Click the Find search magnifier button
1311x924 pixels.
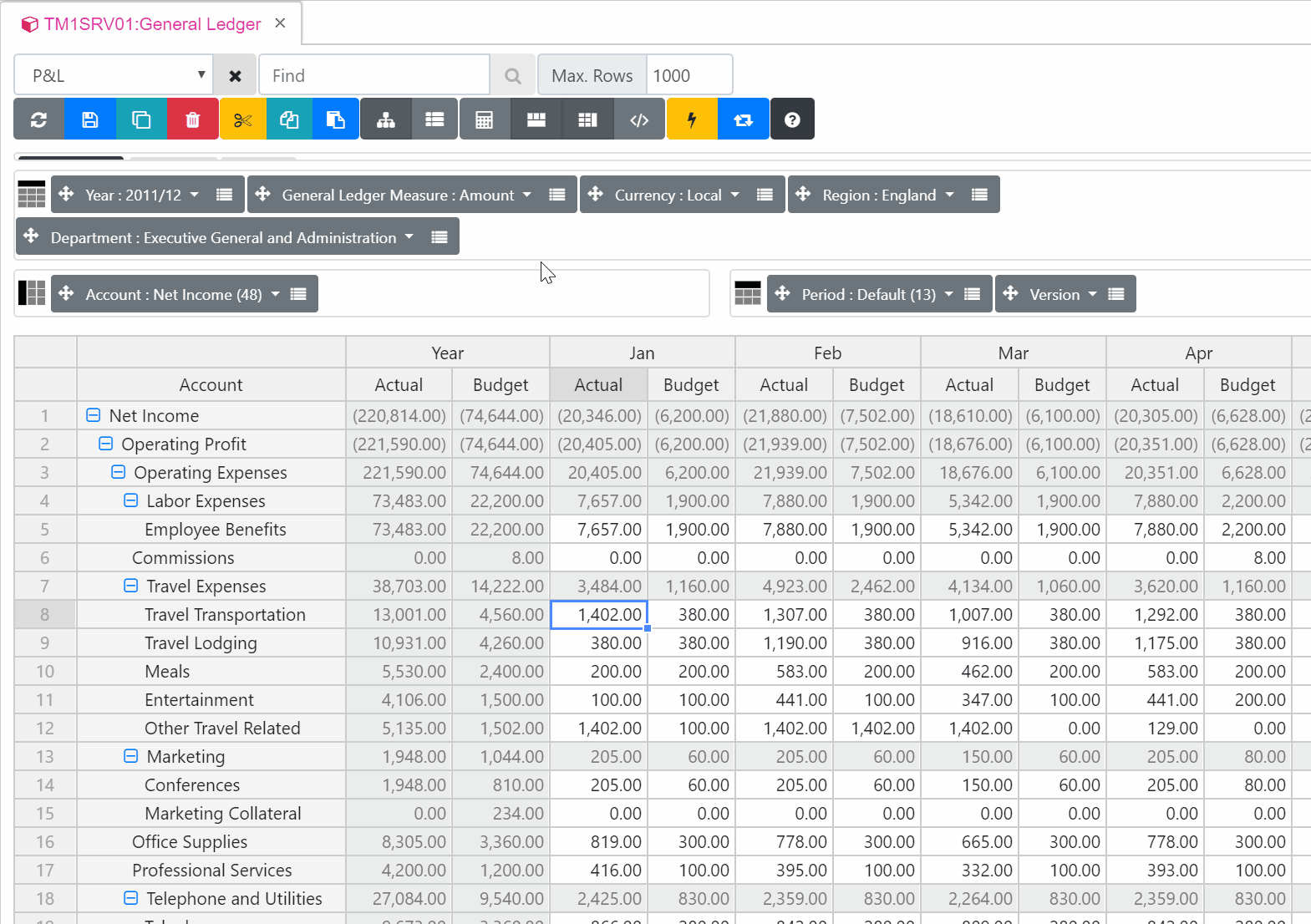(512, 76)
